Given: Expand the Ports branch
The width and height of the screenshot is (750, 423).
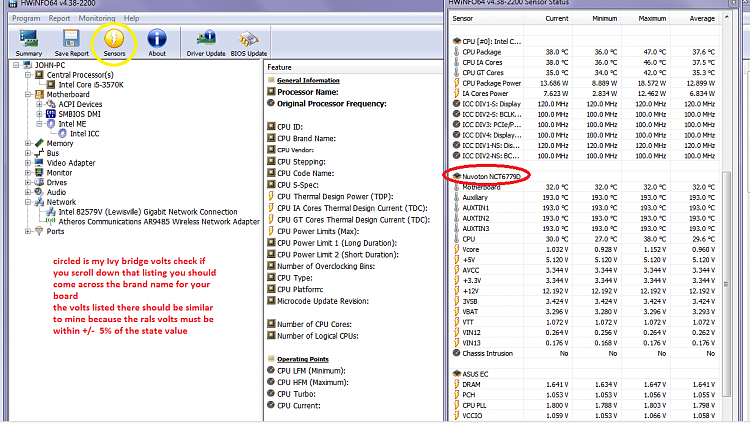Looking at the screenshot, I should coord(28,231).
